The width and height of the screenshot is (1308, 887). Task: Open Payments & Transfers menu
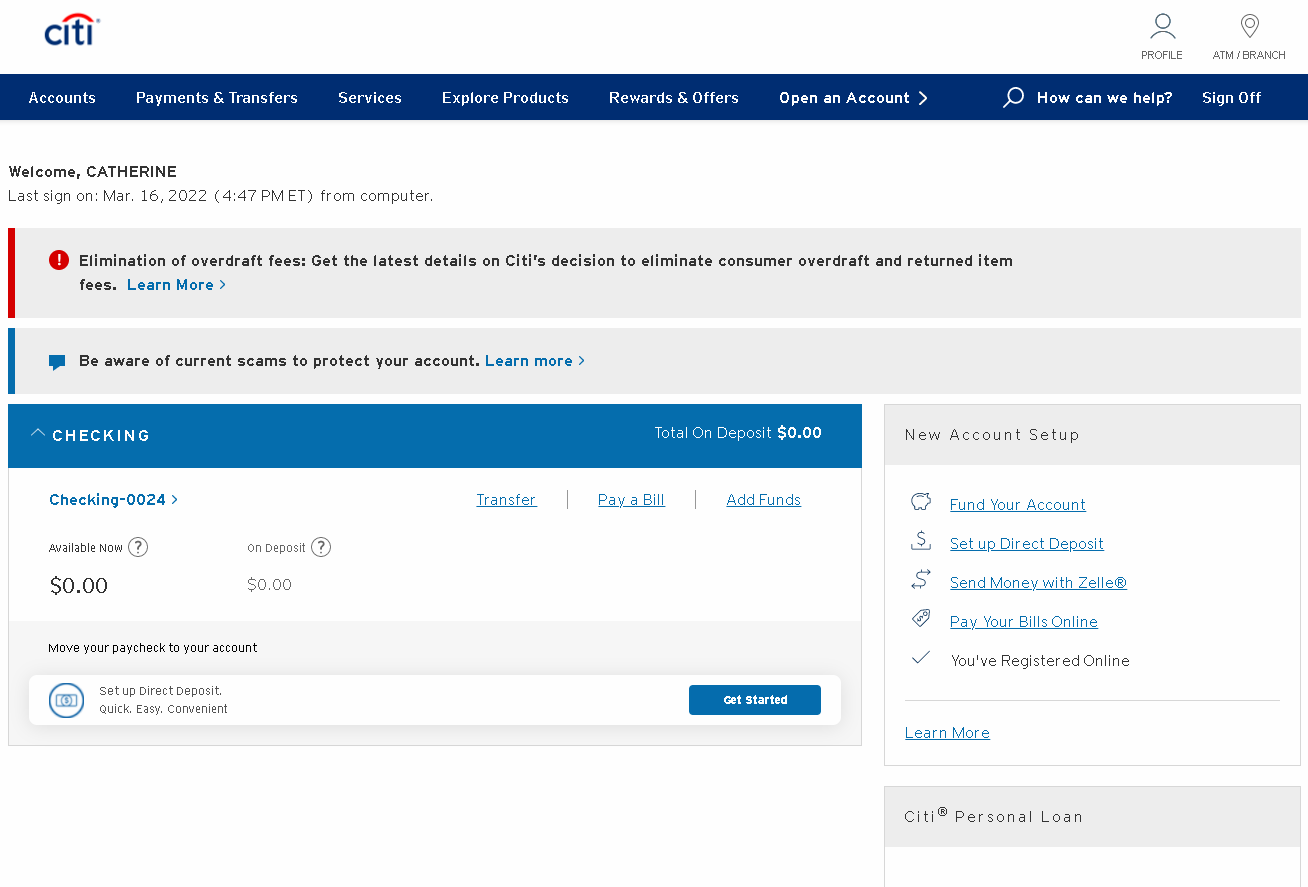tap(217, 98)
